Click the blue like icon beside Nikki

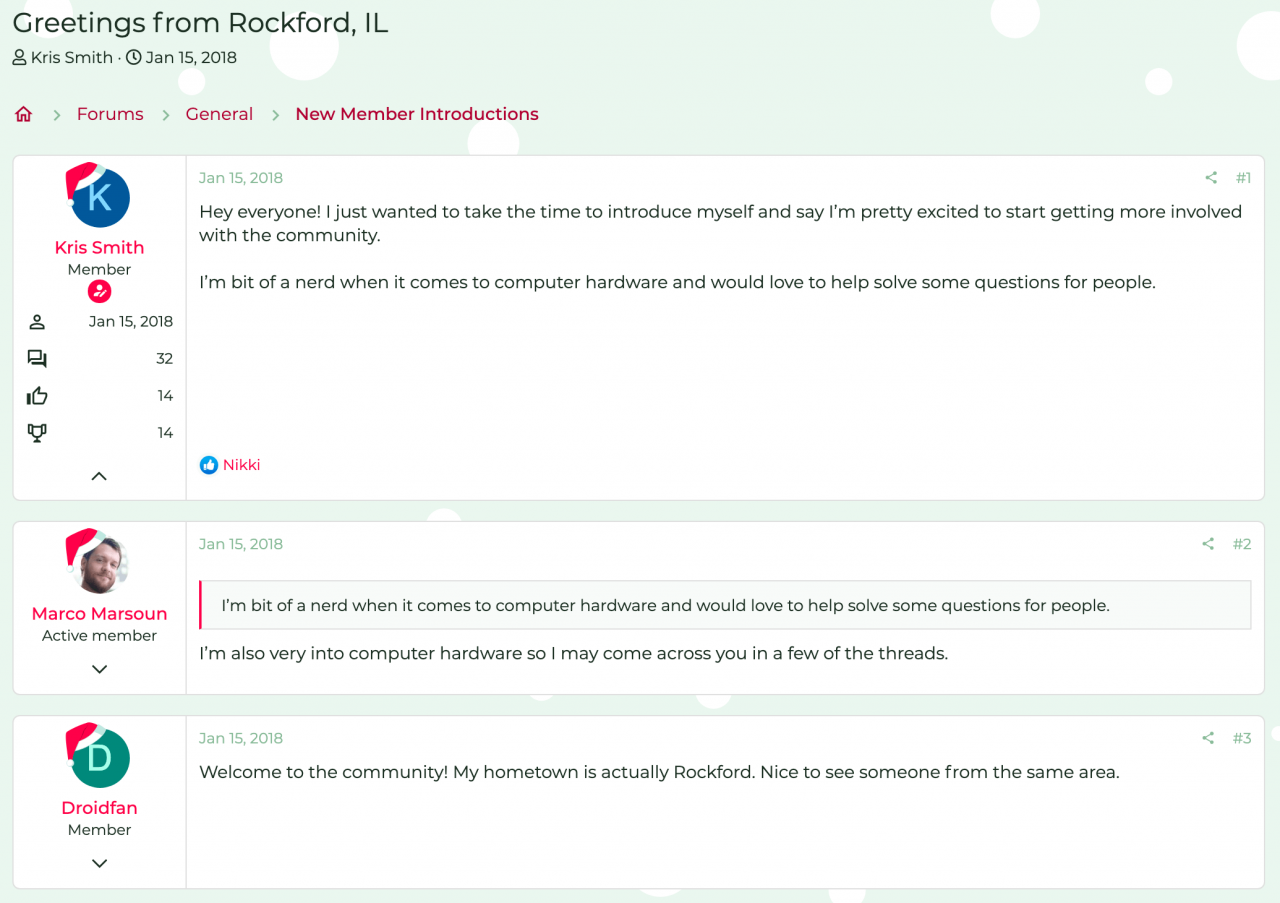pos(208,465)
